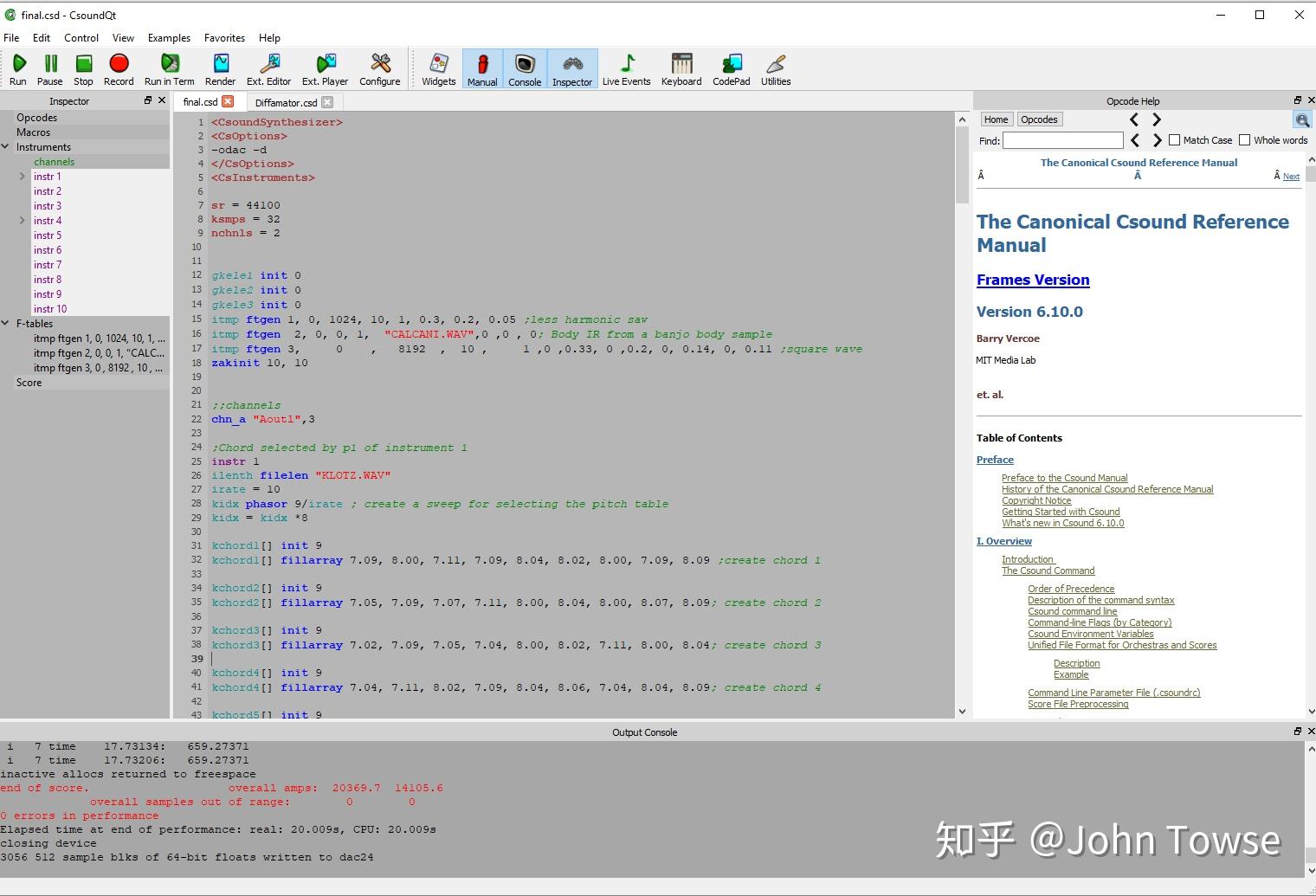Viewport: 1316px width, 896px height.
Task: Follow the Frames Version link
Action: (x=1033, y=280)
